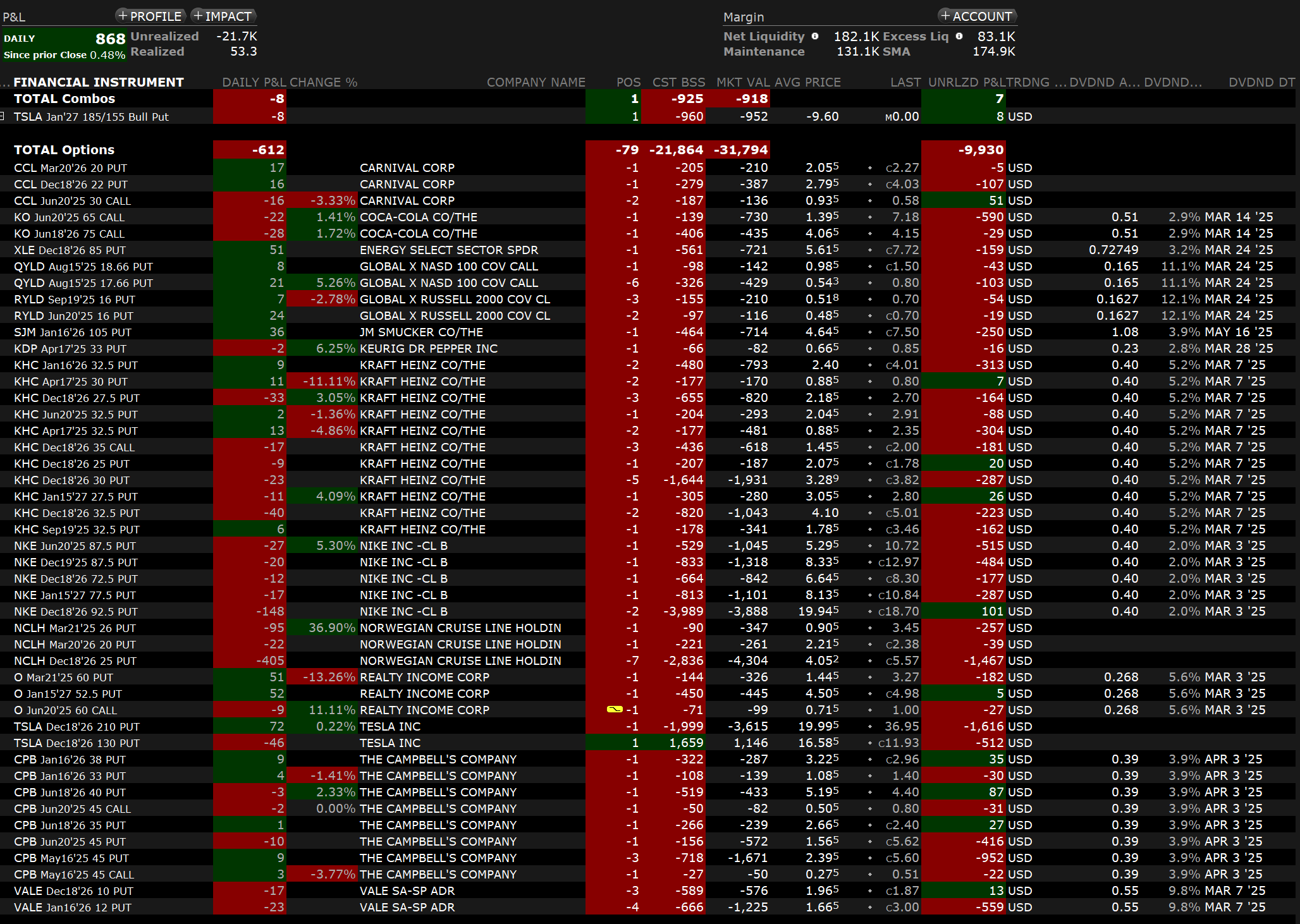Select the KHC Dec18'26 35 CALL row
This screenshot has width=1300, height=924.
(647, 447)
